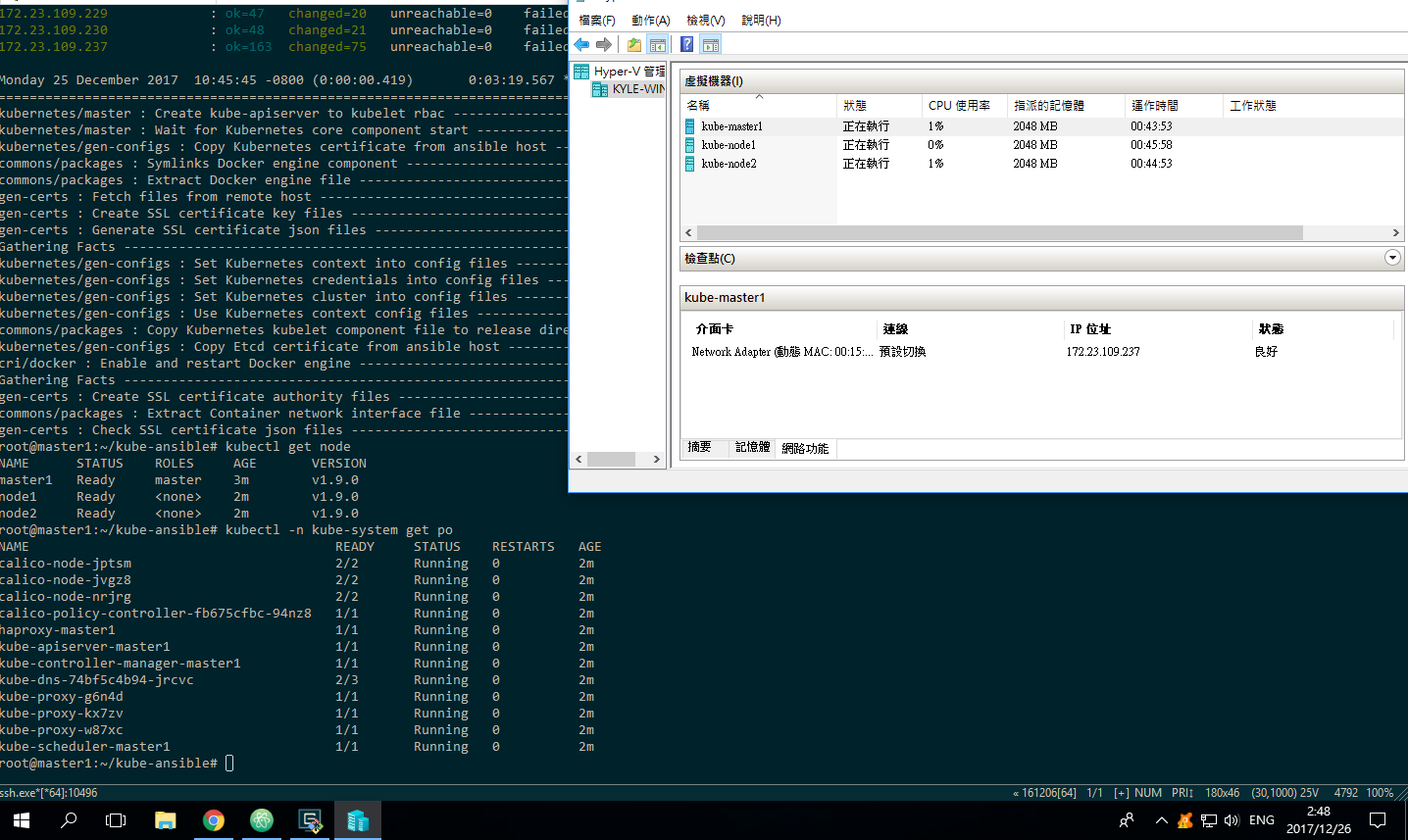The height and width of the screenshot is (840, 1408).
Task: Switch to the 摘要 tab
Action: coord(699,447)
